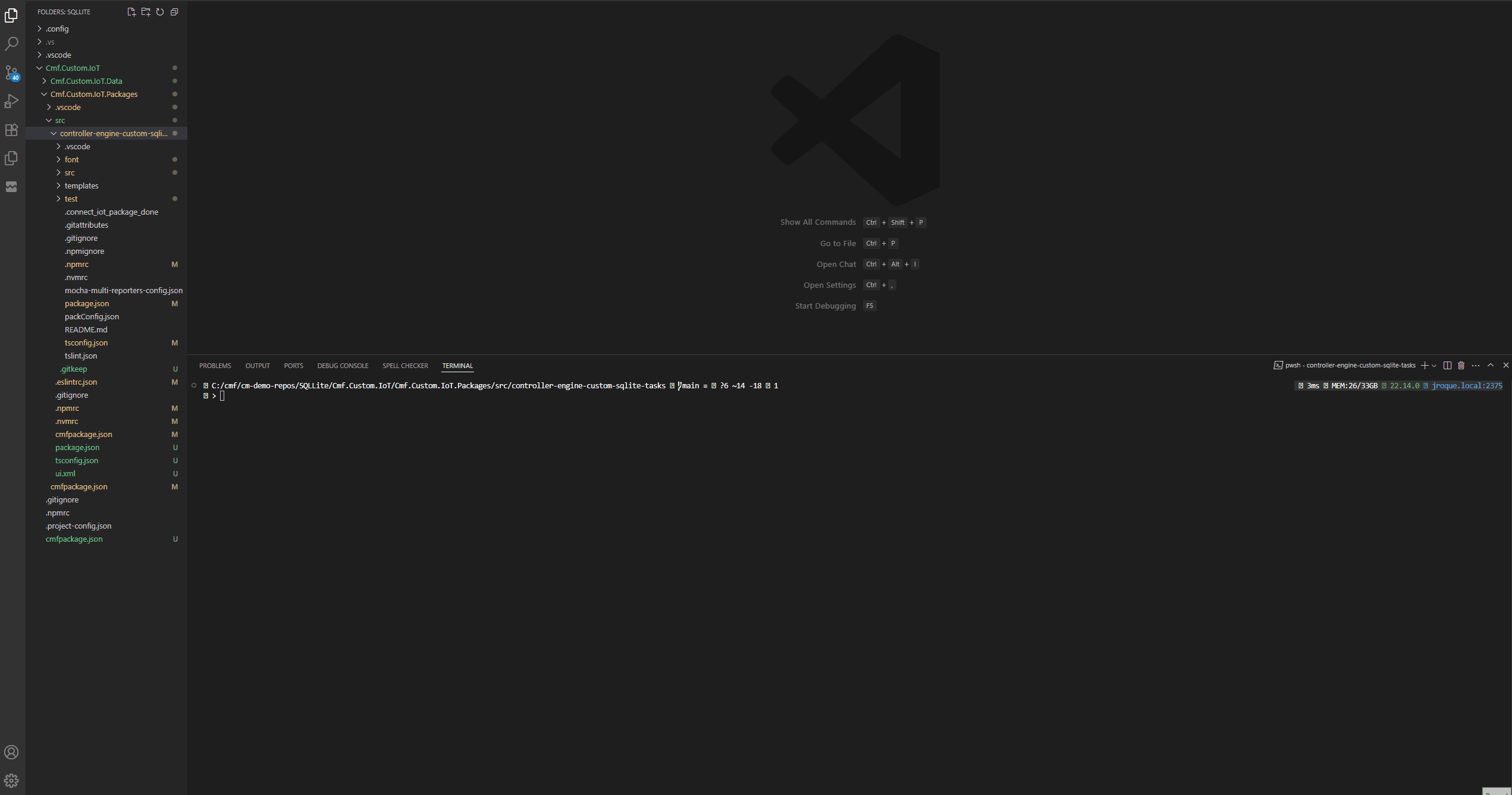
Task: Open terminal panel more actions ellipsis
Action: click(1476, 366)
